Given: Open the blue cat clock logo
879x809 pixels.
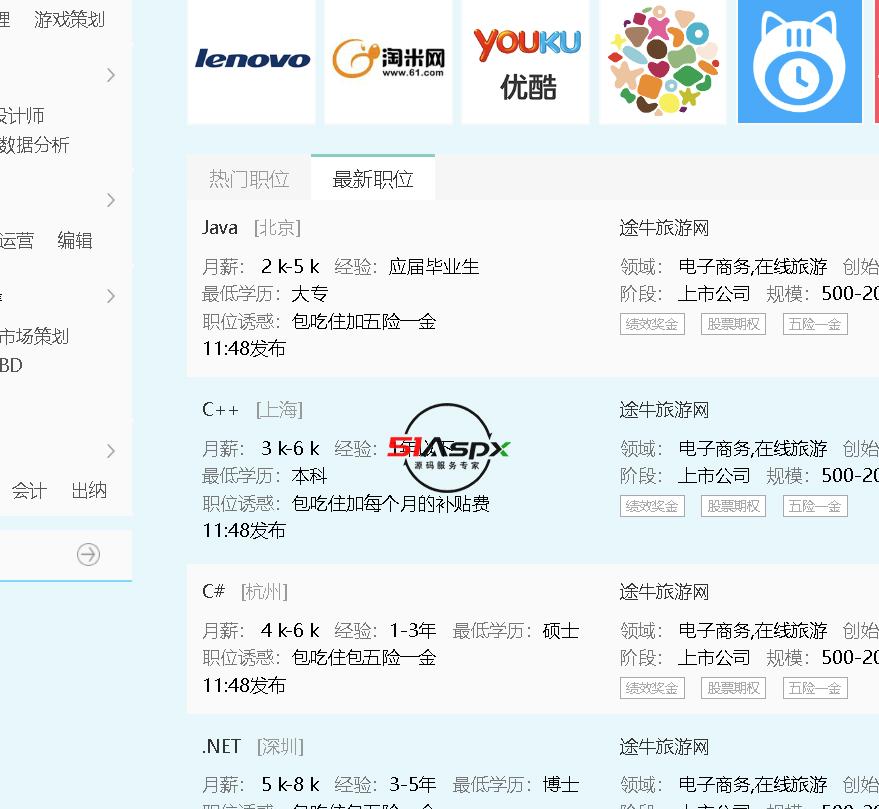Looking at the screenshot, I should pyautogui.click(x=800, y=61).
